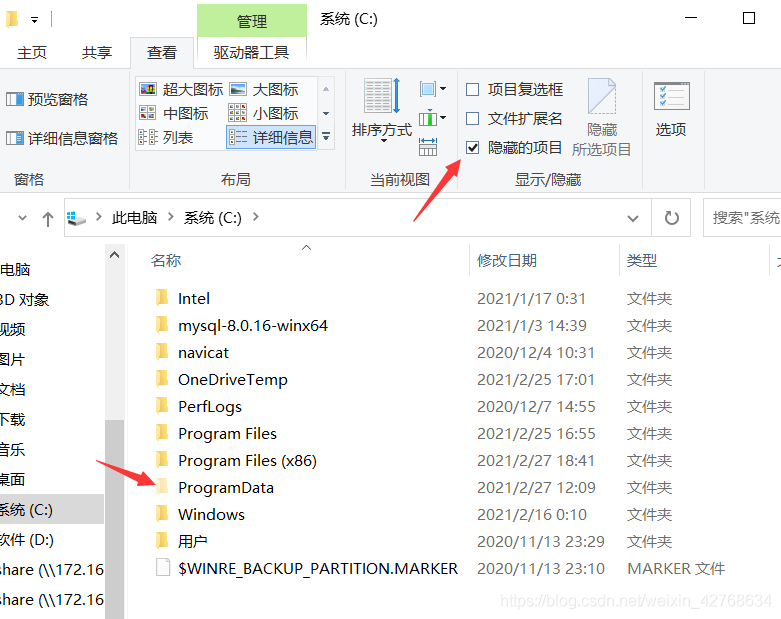This screenshot has height=619, width=781.
Task: Open the Home (主页) ribbon tab
Action: [x=32, y=52]
